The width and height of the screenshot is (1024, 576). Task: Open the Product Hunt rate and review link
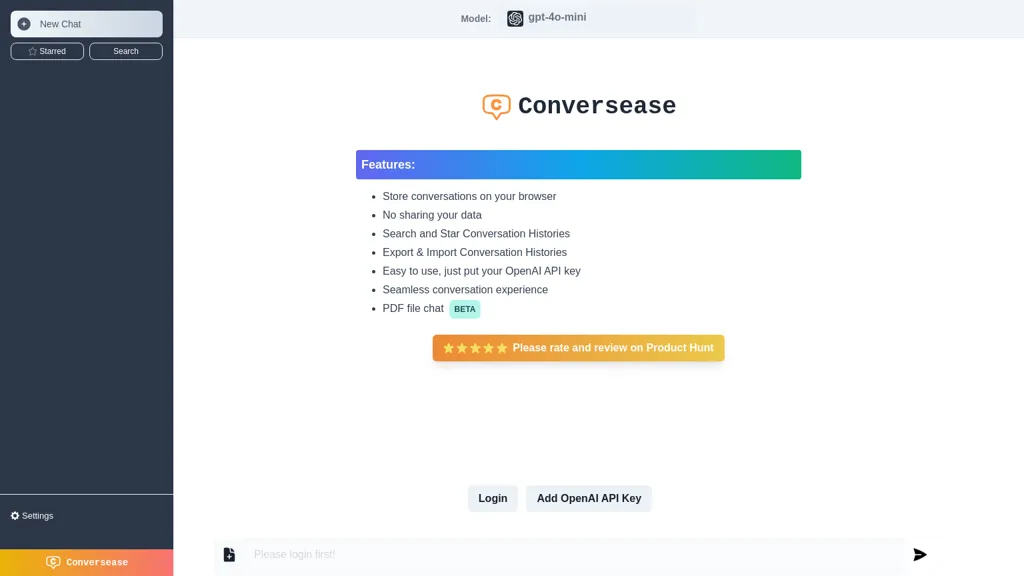(578, 348)
